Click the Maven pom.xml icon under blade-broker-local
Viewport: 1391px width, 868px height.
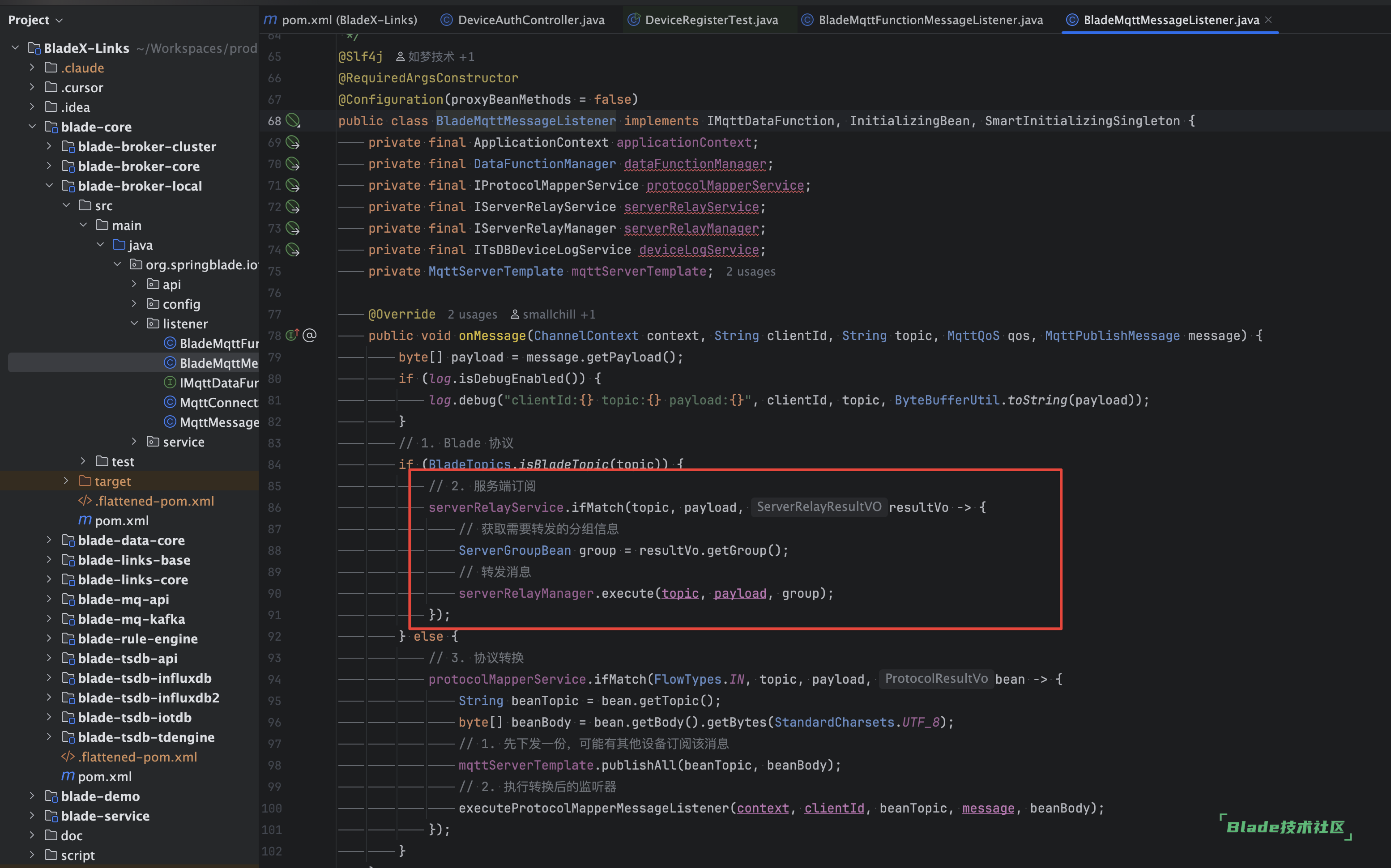click(85, 521)
